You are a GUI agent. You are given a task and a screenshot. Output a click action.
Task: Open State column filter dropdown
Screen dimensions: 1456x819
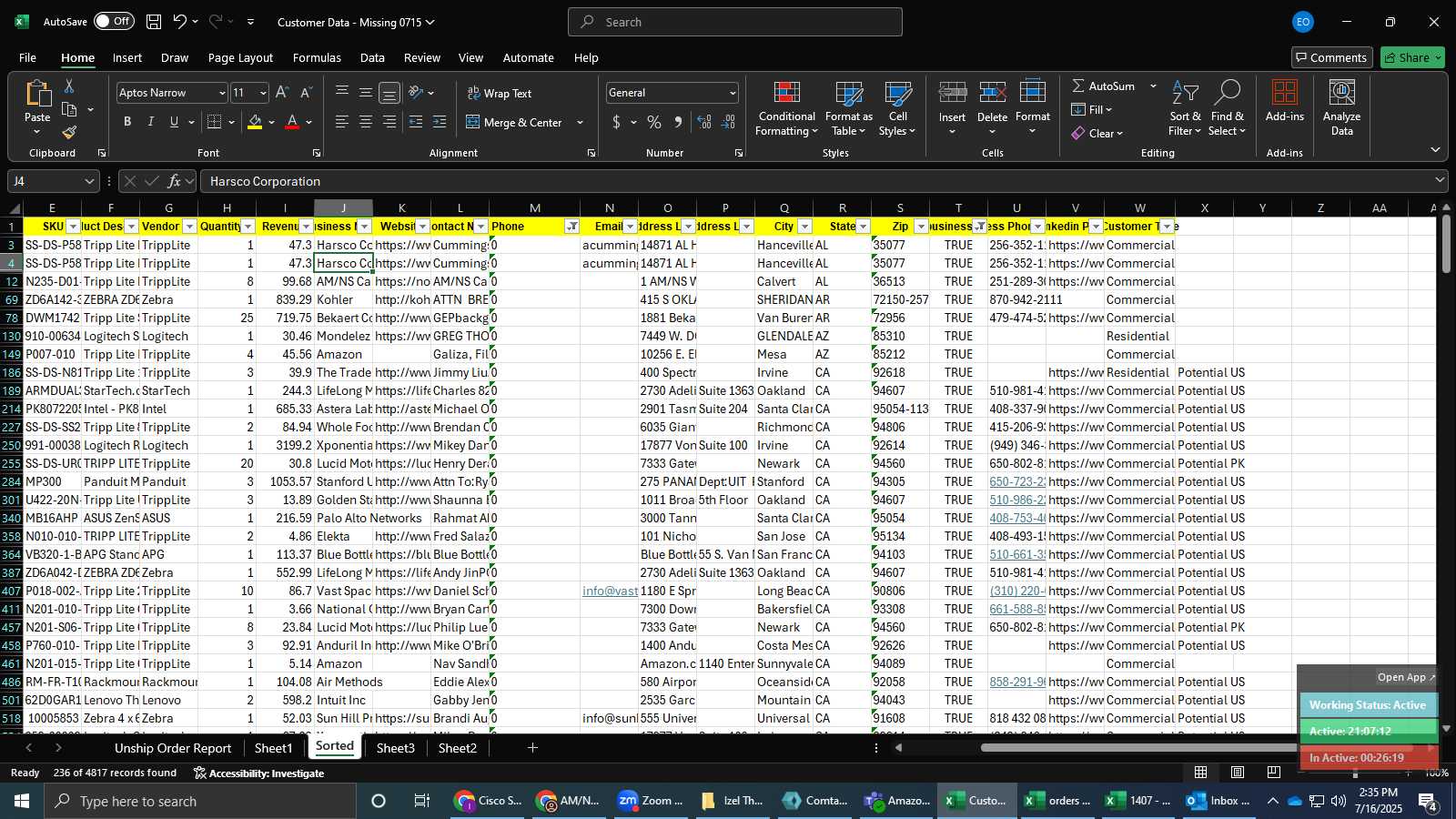coord(863,227)
